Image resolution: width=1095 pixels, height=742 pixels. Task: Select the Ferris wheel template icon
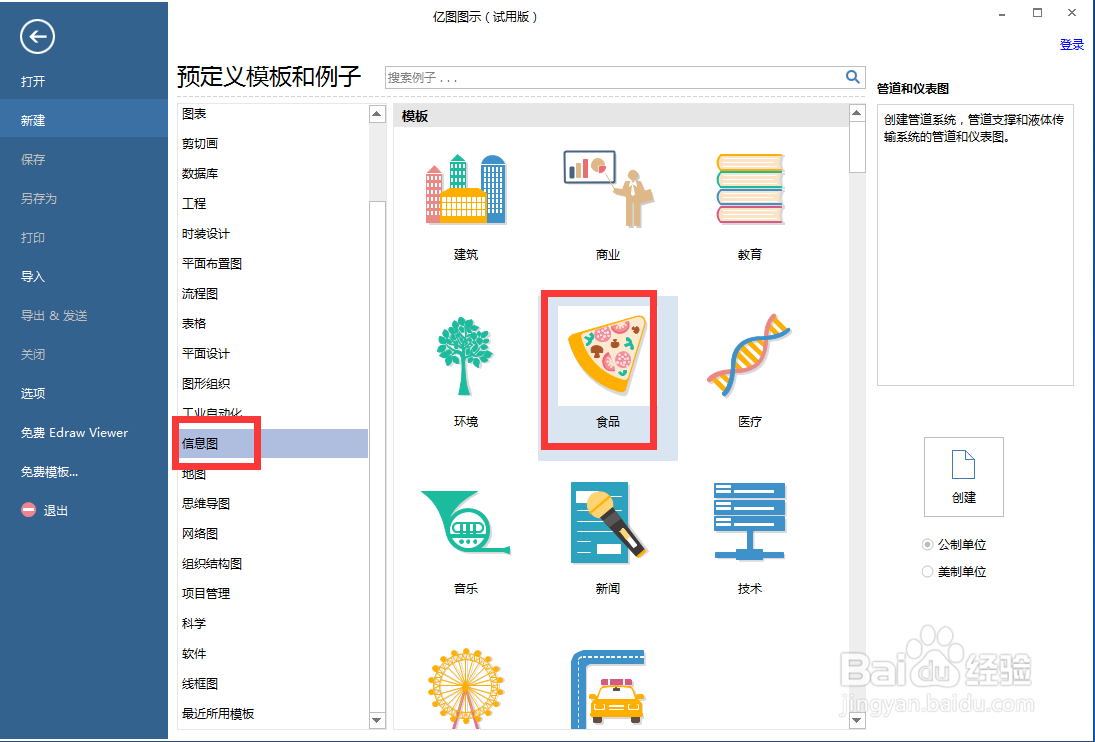tap(465, 688)
